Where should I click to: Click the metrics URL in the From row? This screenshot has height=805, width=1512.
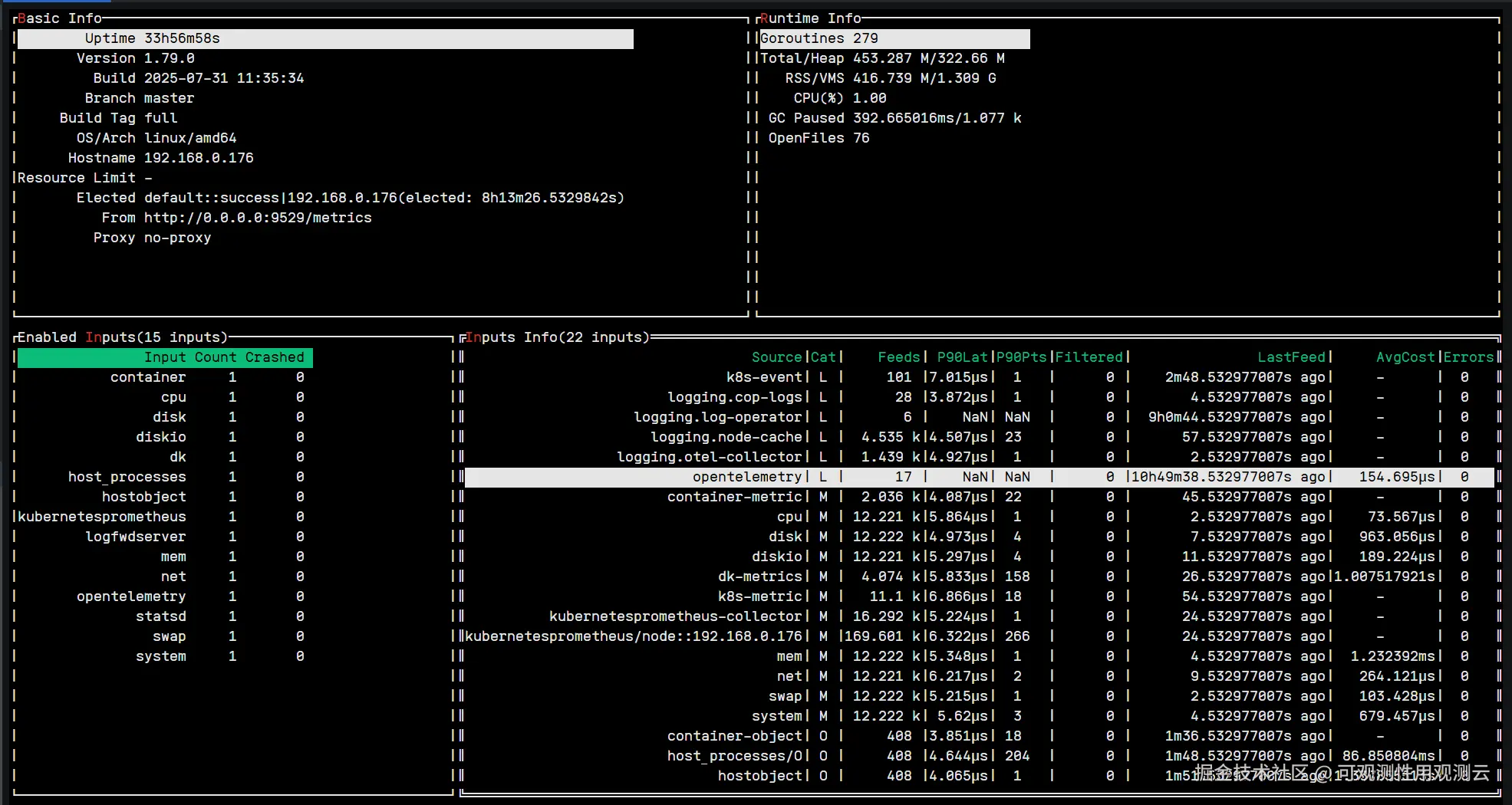coord(258,218)
